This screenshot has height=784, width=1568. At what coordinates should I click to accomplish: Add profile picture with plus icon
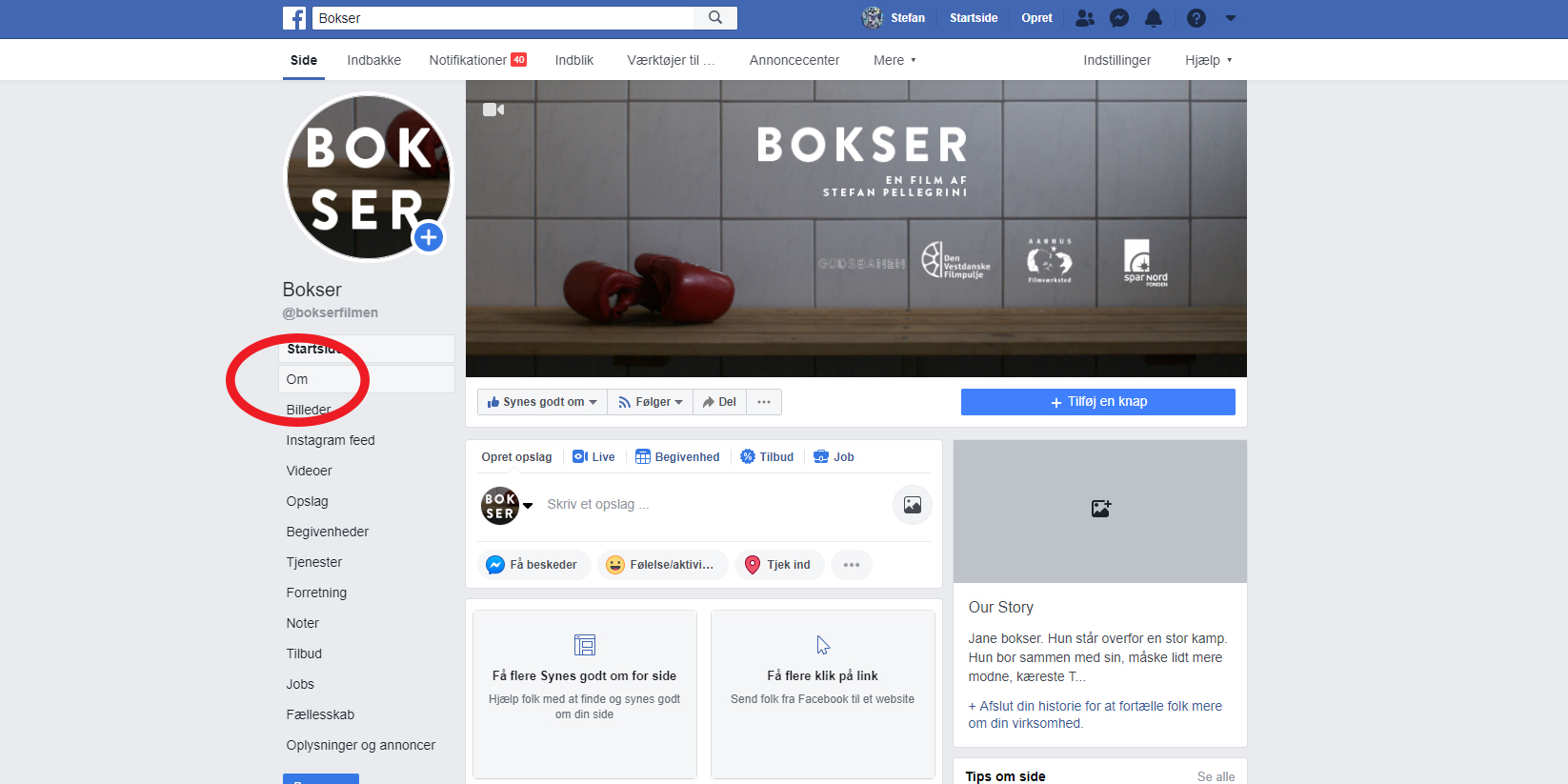coord(429,237)
